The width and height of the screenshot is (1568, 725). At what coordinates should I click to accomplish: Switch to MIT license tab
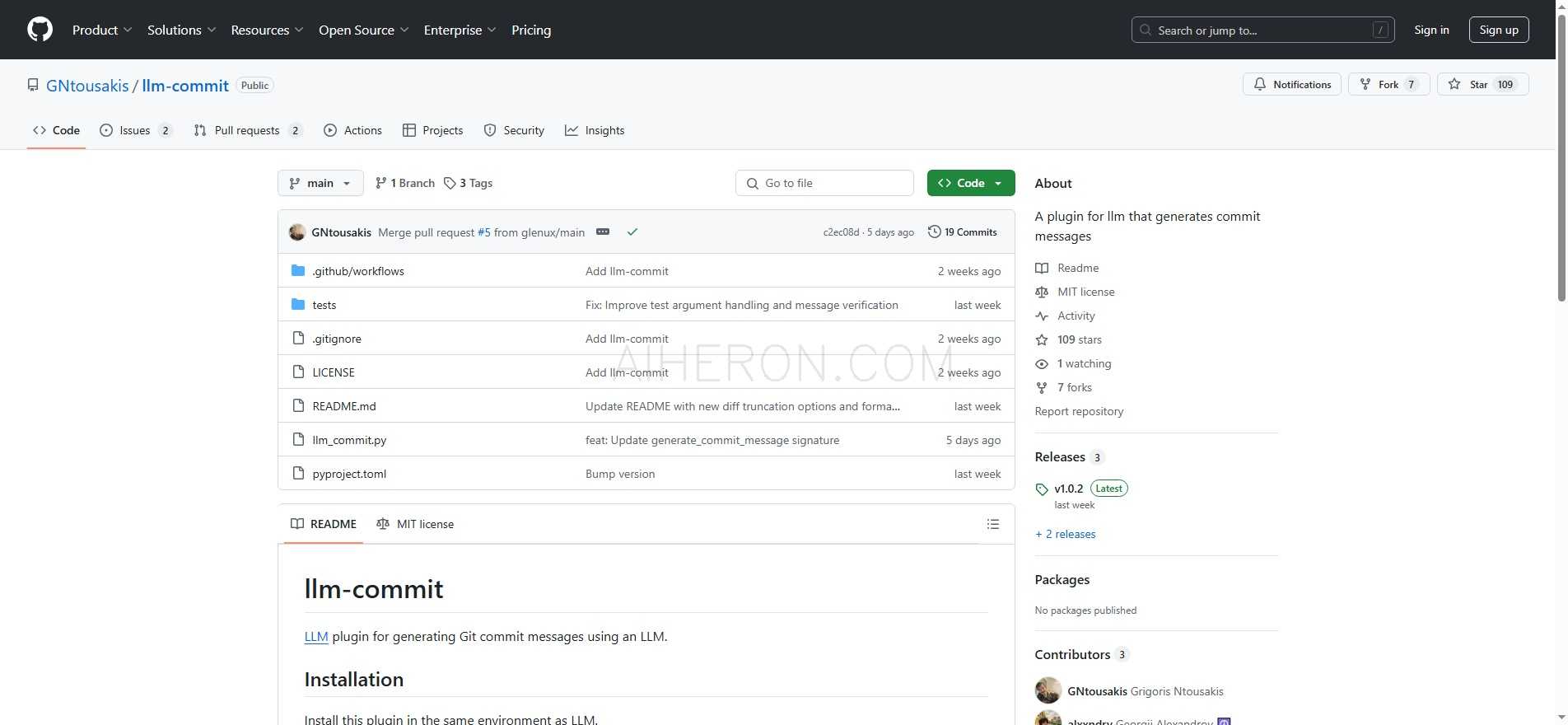coord(415,524)
